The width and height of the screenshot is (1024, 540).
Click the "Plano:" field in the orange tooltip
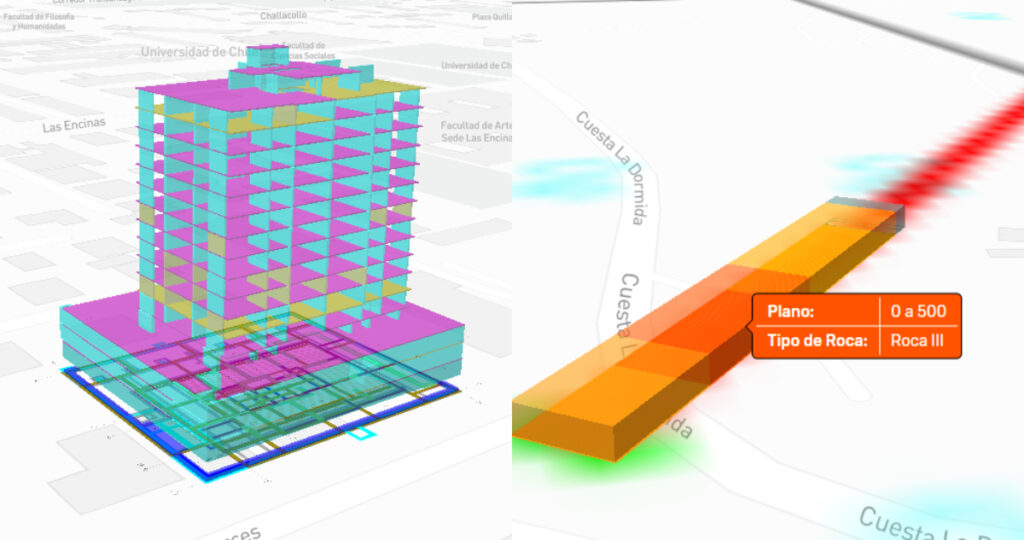[x=789, y=311]
